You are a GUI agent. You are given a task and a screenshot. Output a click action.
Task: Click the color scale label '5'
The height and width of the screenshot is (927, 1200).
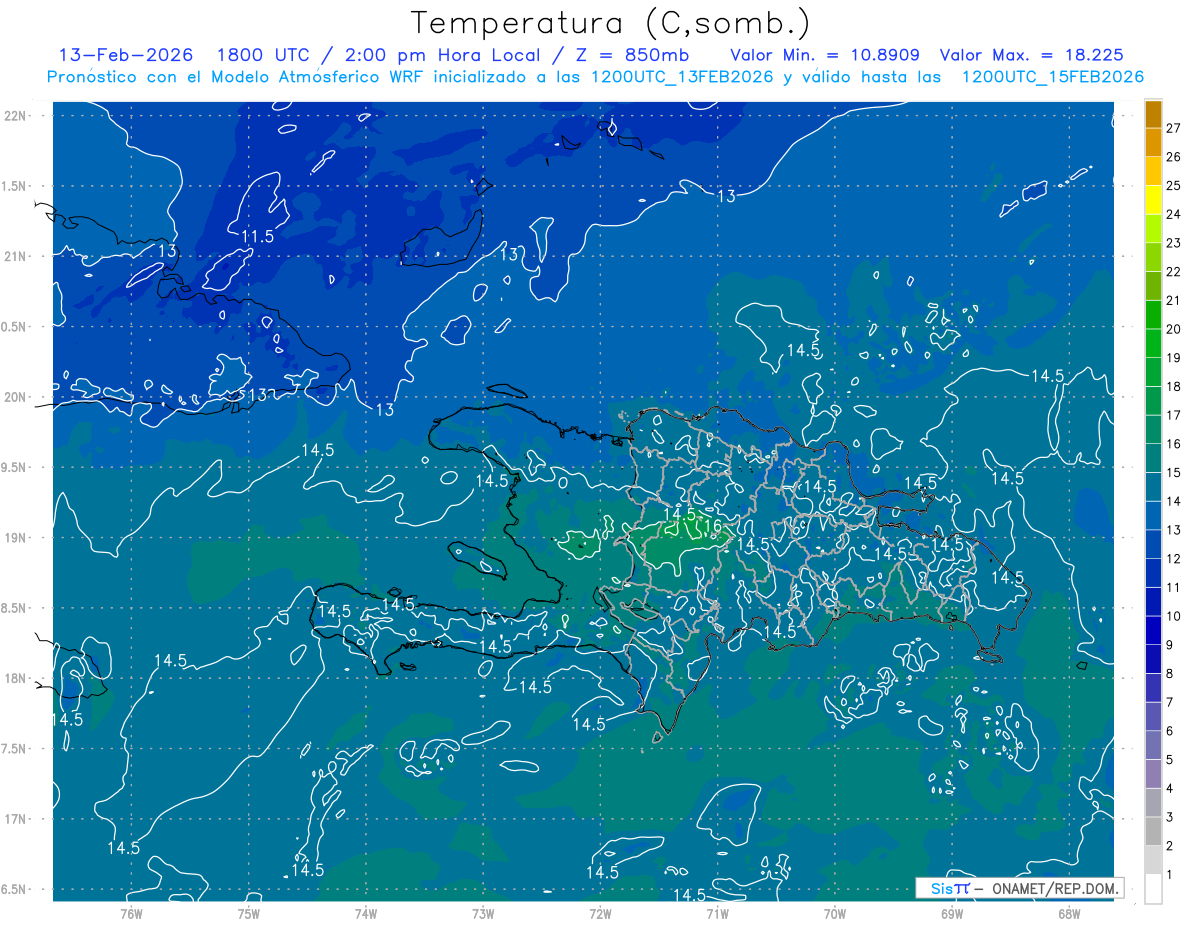tap(1169, 760)
